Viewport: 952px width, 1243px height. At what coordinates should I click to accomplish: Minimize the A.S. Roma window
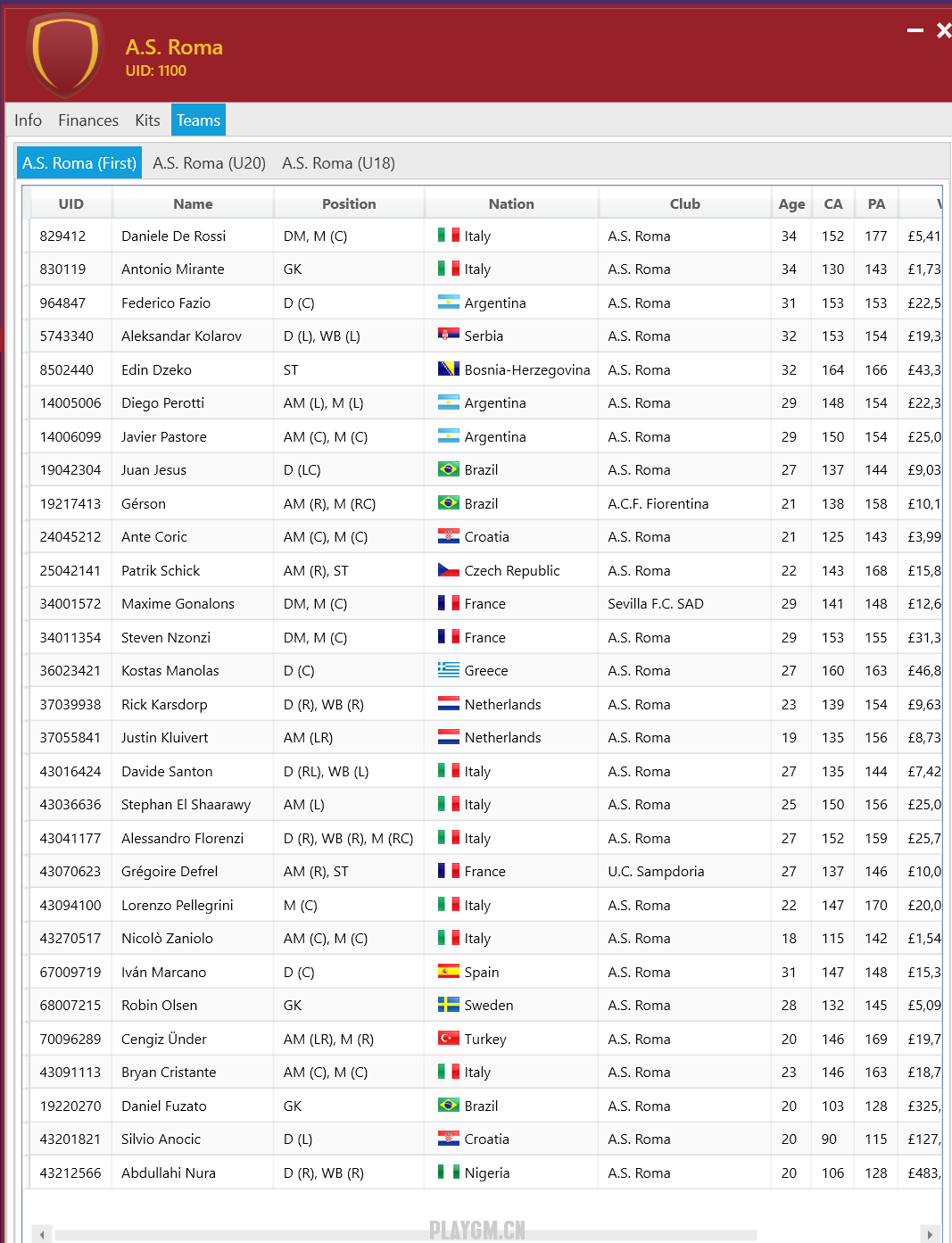[915, 30]
